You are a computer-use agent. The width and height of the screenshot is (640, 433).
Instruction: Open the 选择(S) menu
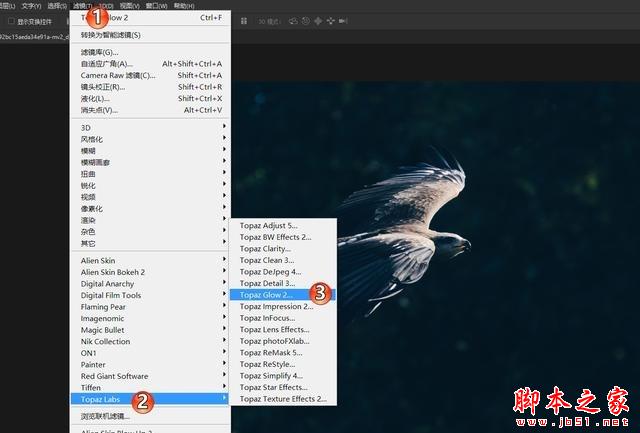click(x=57, y=6)
